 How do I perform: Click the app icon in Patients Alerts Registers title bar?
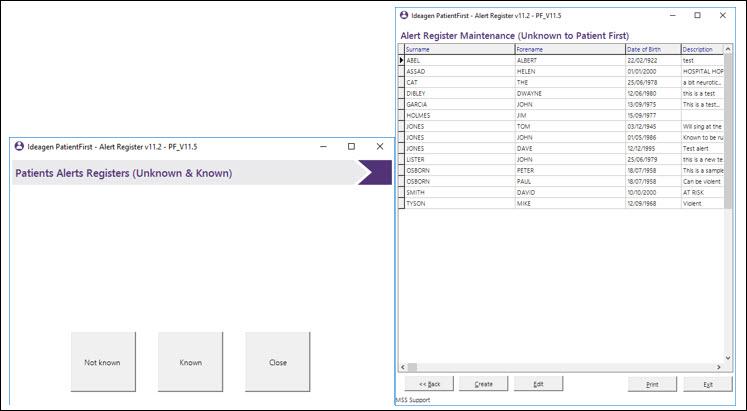(x=19, y=146)
